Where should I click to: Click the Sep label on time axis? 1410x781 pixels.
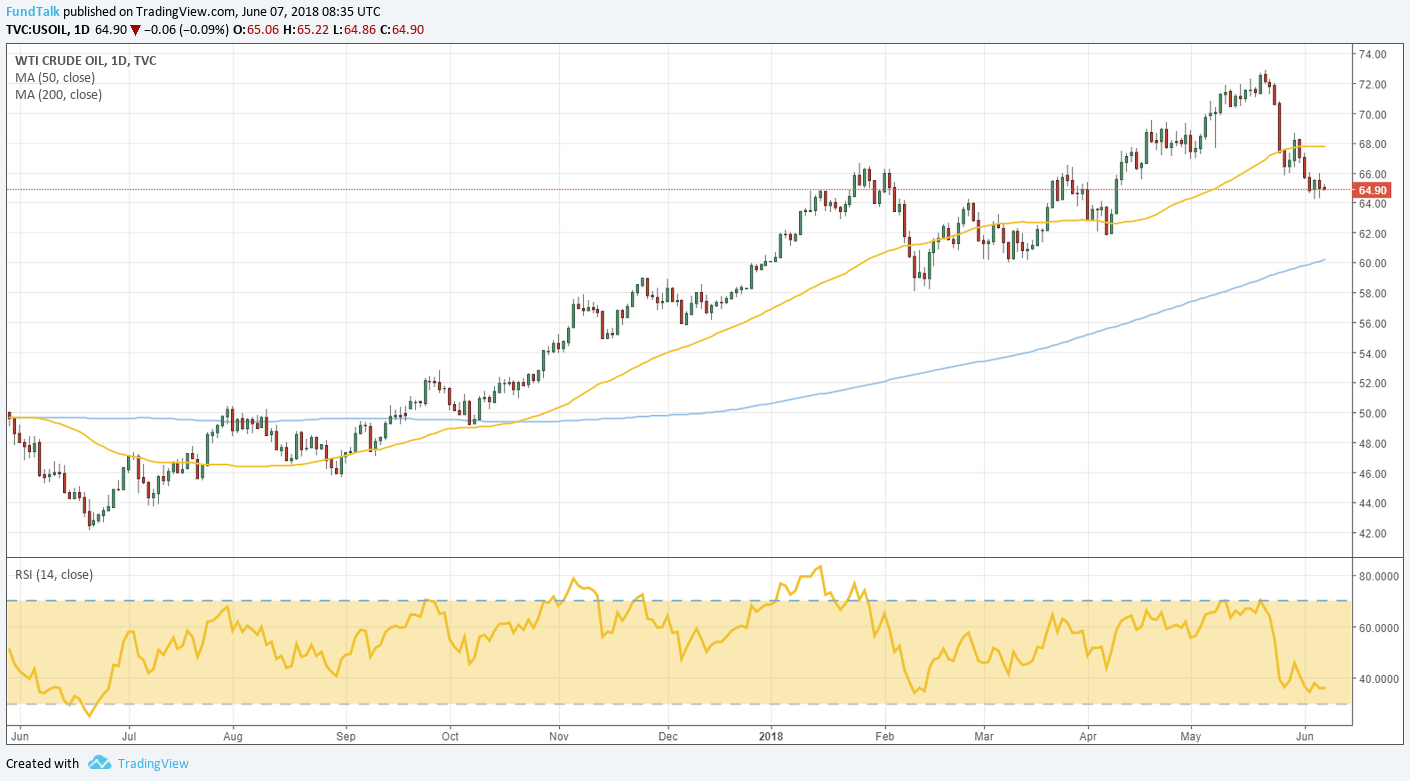[345, 735]
